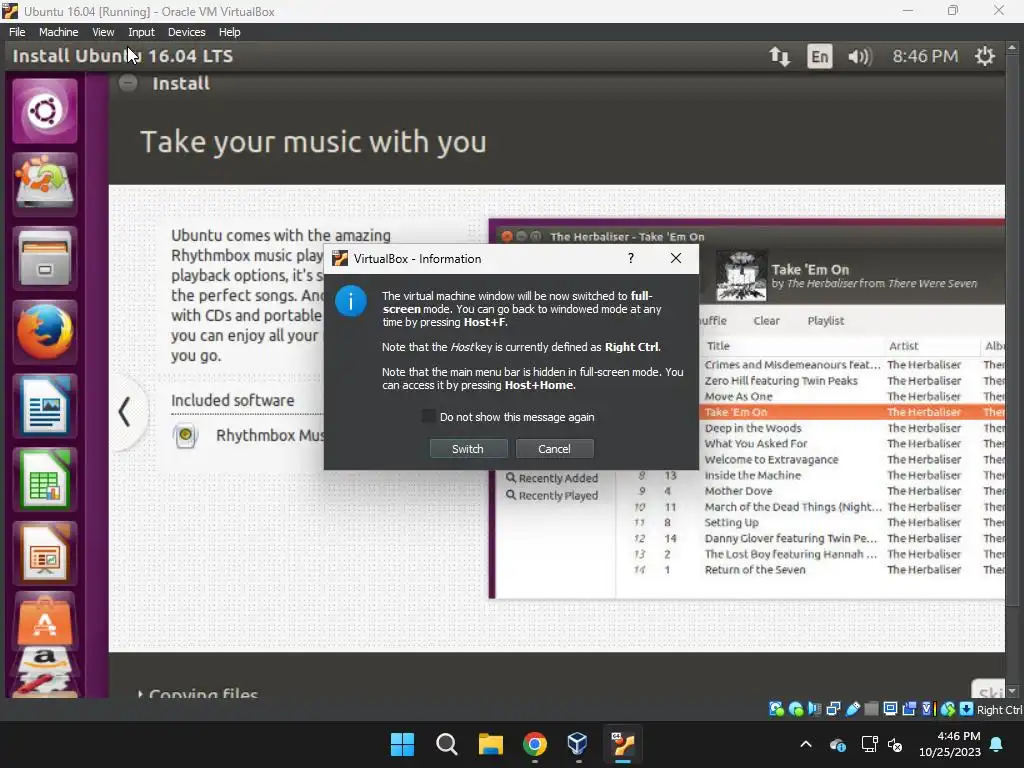Select the 'Take 'Em On' highlighted track row
The image size is (1024, 768).
pos(852,412)
